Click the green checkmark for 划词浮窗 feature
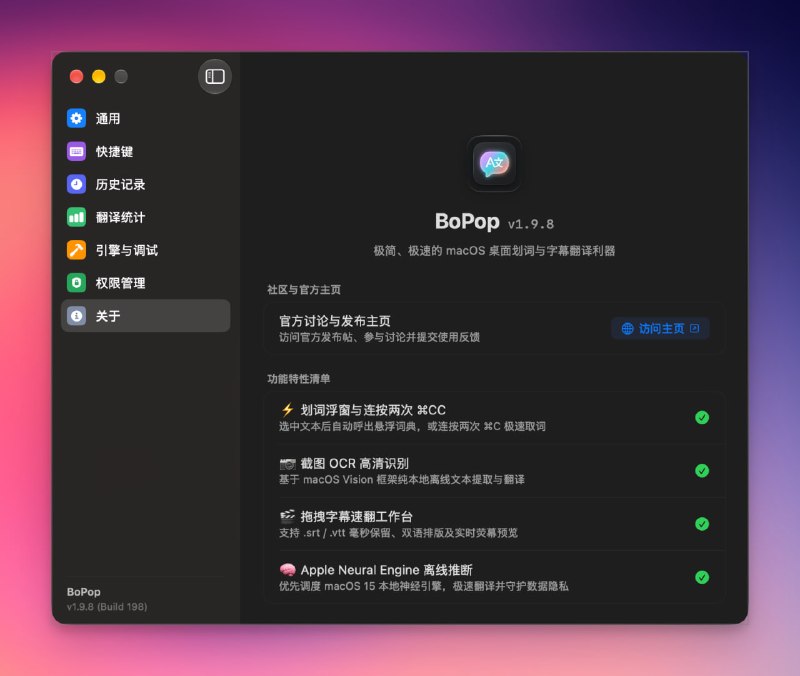 [x=702, y=417]
